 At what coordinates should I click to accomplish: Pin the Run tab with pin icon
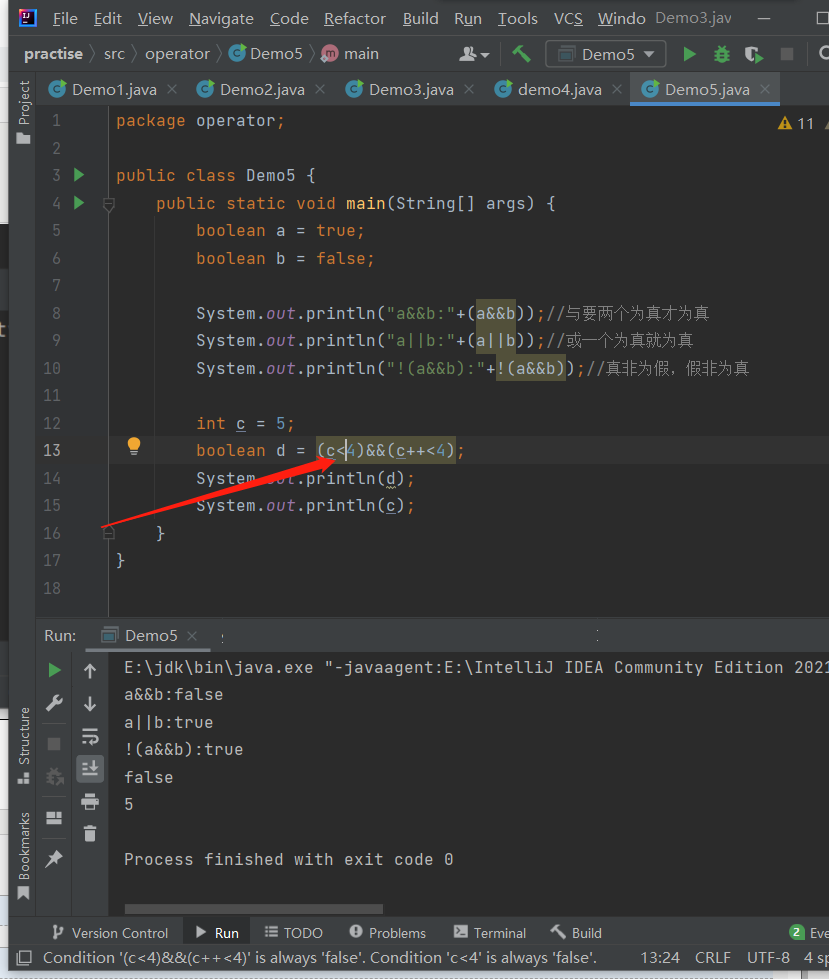point(54,858)
